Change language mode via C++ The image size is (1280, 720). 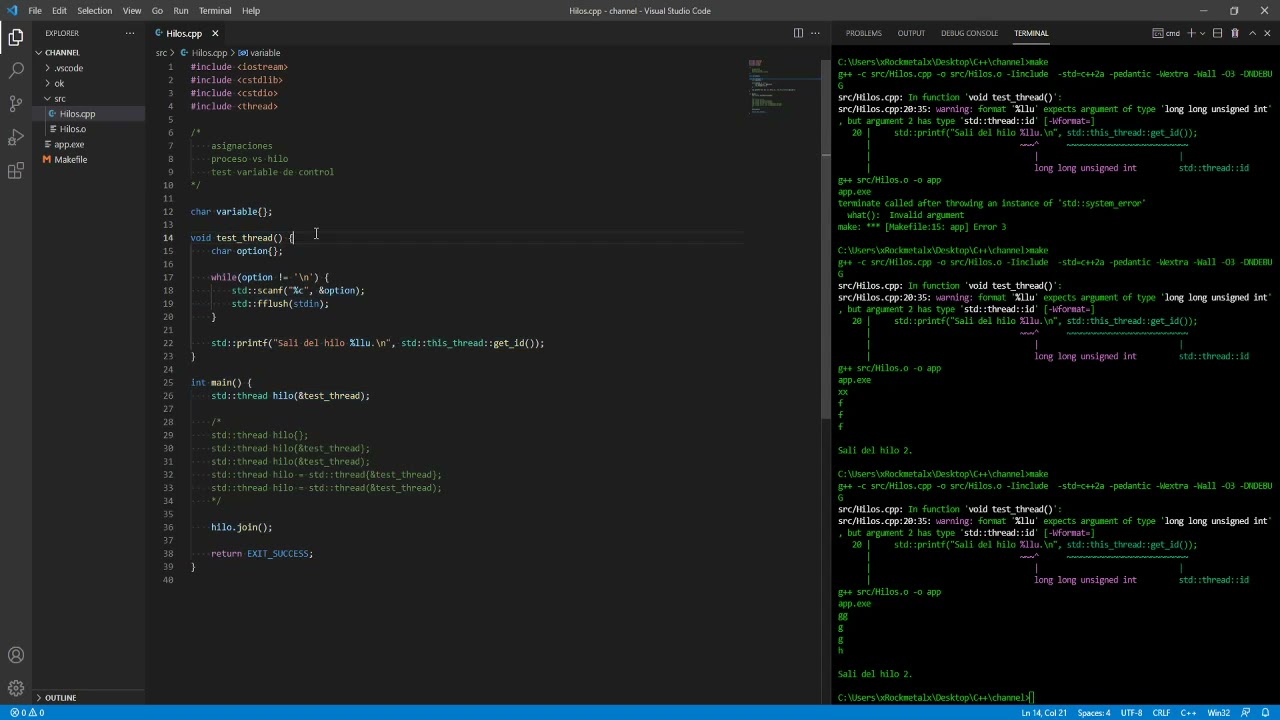(1188, 713)
